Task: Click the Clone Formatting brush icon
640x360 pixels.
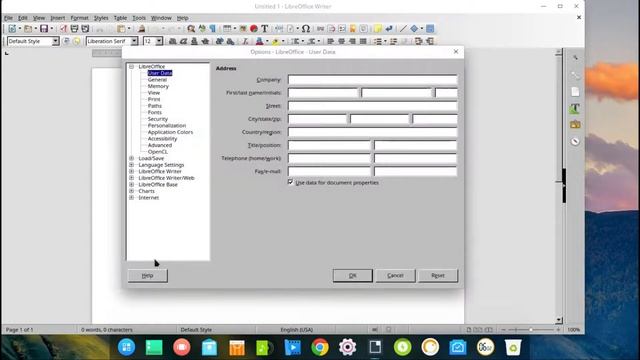Action: click(x=142, y=29)
